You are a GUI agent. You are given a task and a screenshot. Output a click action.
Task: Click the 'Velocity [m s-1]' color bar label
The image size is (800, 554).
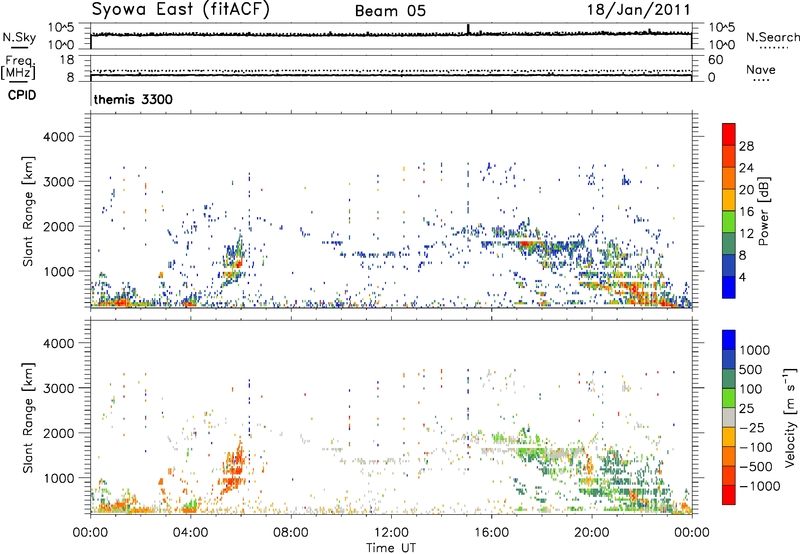790,417
